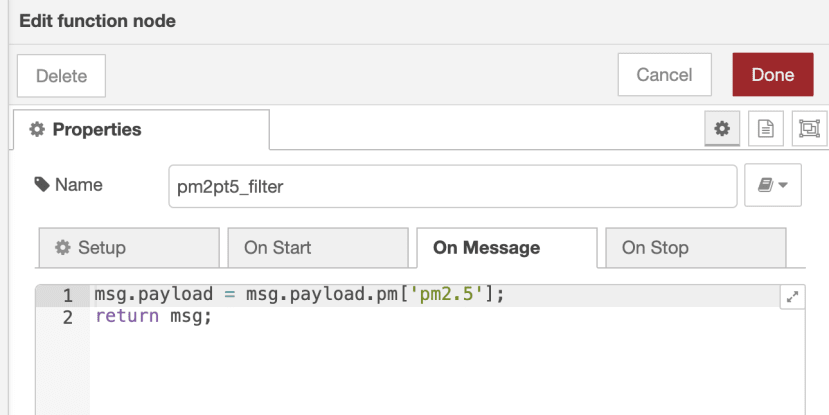Cancel editing the function node
This screenshot has height=415, width=829.
click(665, 75)
